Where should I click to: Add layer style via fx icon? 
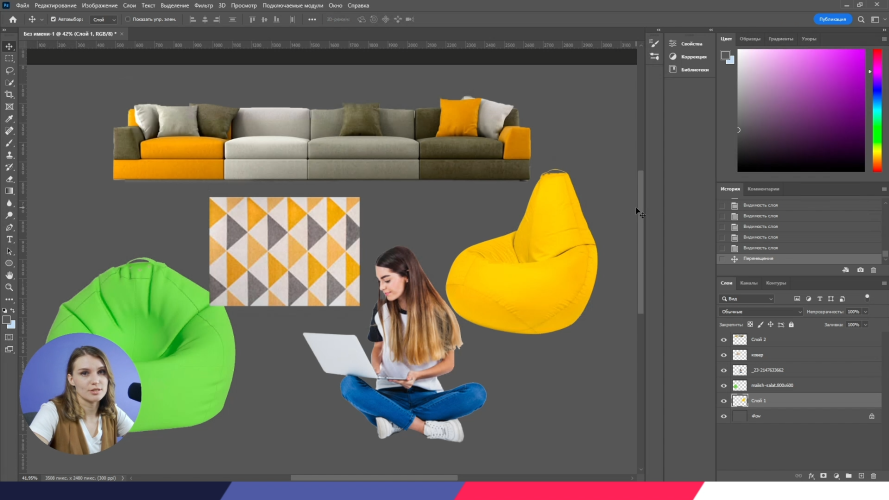coord(810,475)
